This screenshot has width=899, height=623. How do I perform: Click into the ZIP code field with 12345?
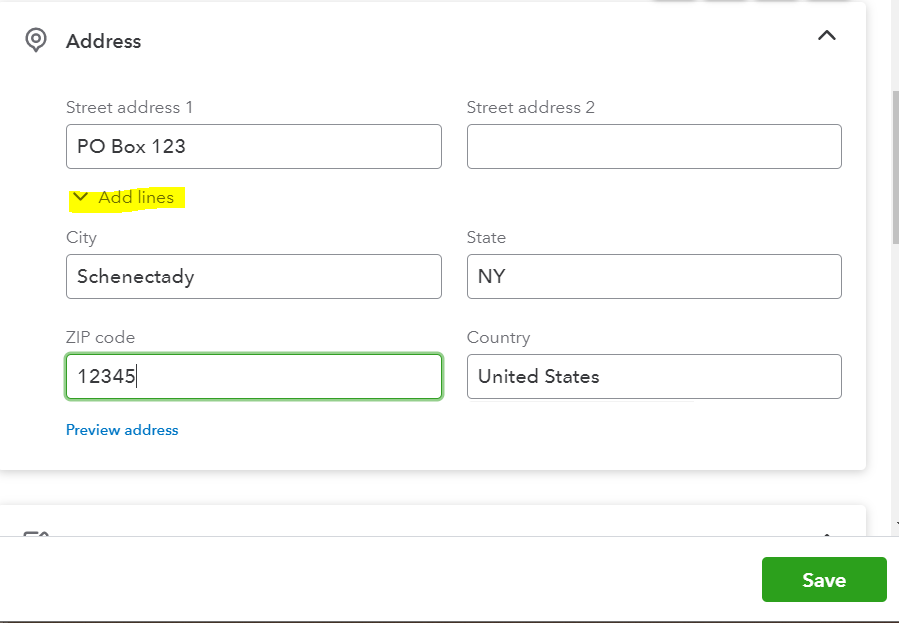point(253,377)
